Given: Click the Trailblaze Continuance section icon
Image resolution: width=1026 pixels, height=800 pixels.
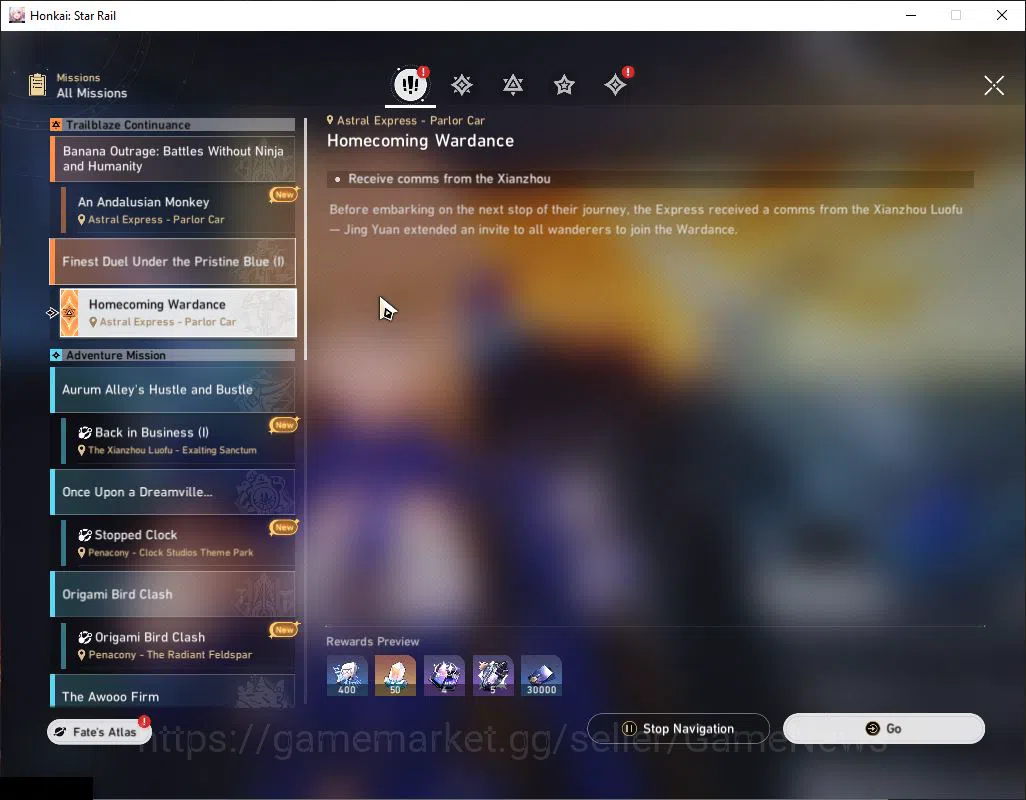Looking at the screenshot, I should 56,124.
